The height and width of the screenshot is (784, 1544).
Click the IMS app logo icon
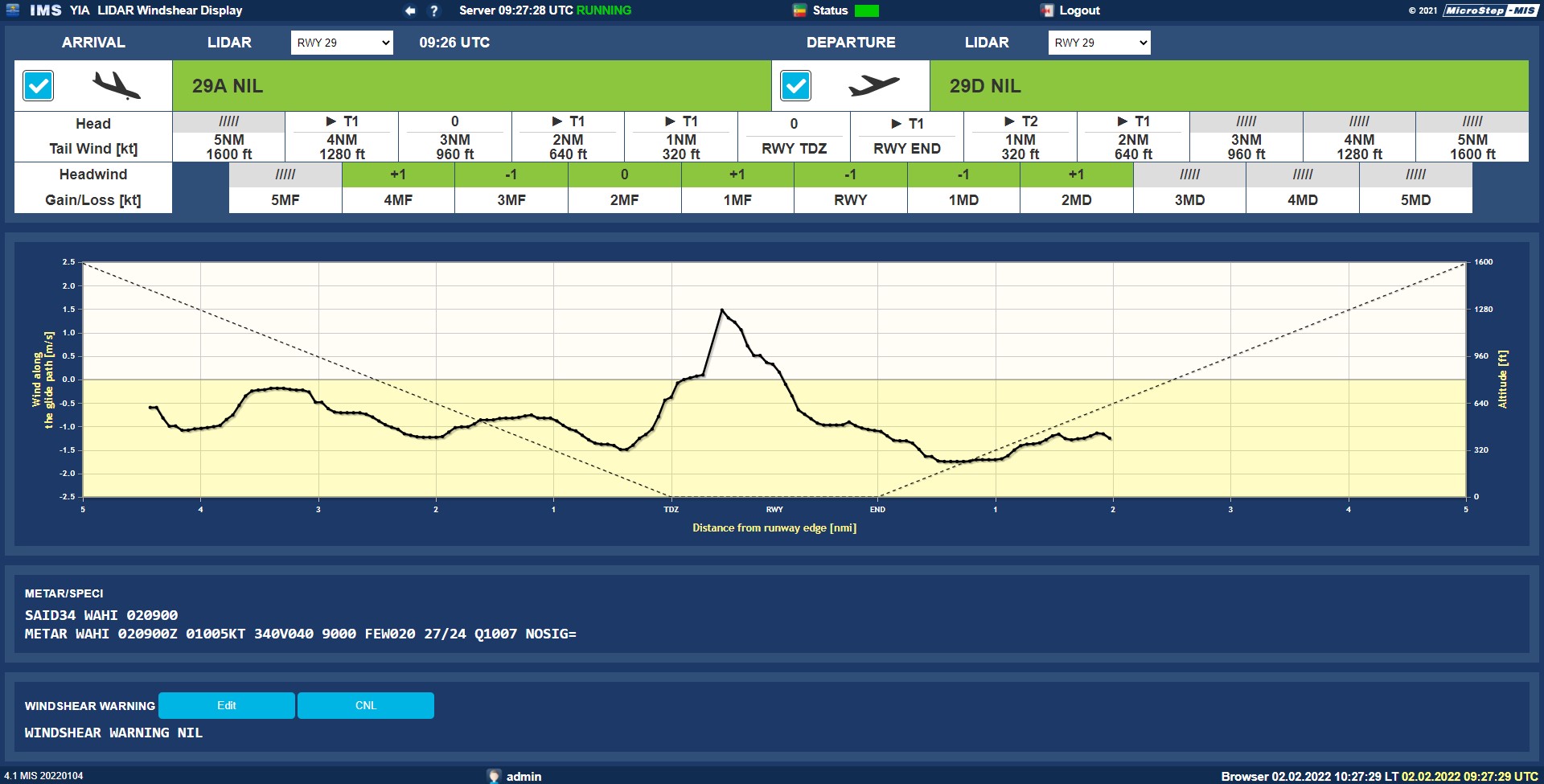(13, 10)
